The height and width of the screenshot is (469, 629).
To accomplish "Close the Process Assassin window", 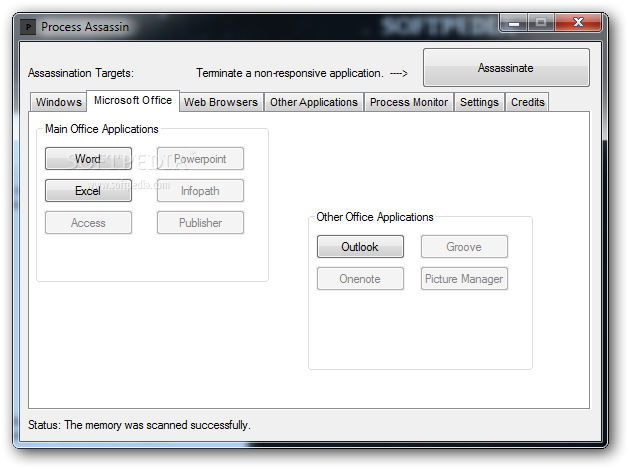I will (578, 22).
